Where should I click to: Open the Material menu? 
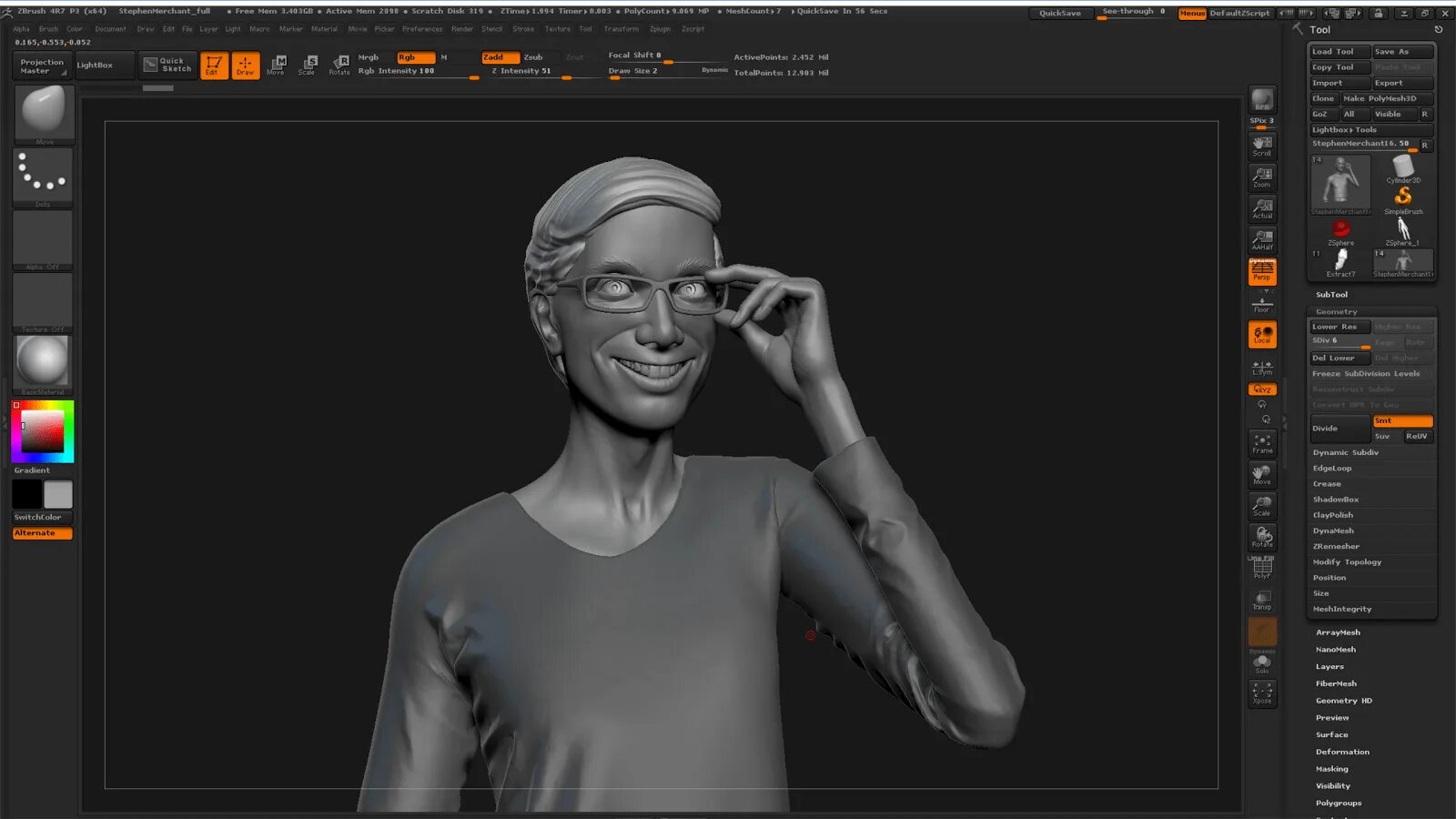click(324, 29)
